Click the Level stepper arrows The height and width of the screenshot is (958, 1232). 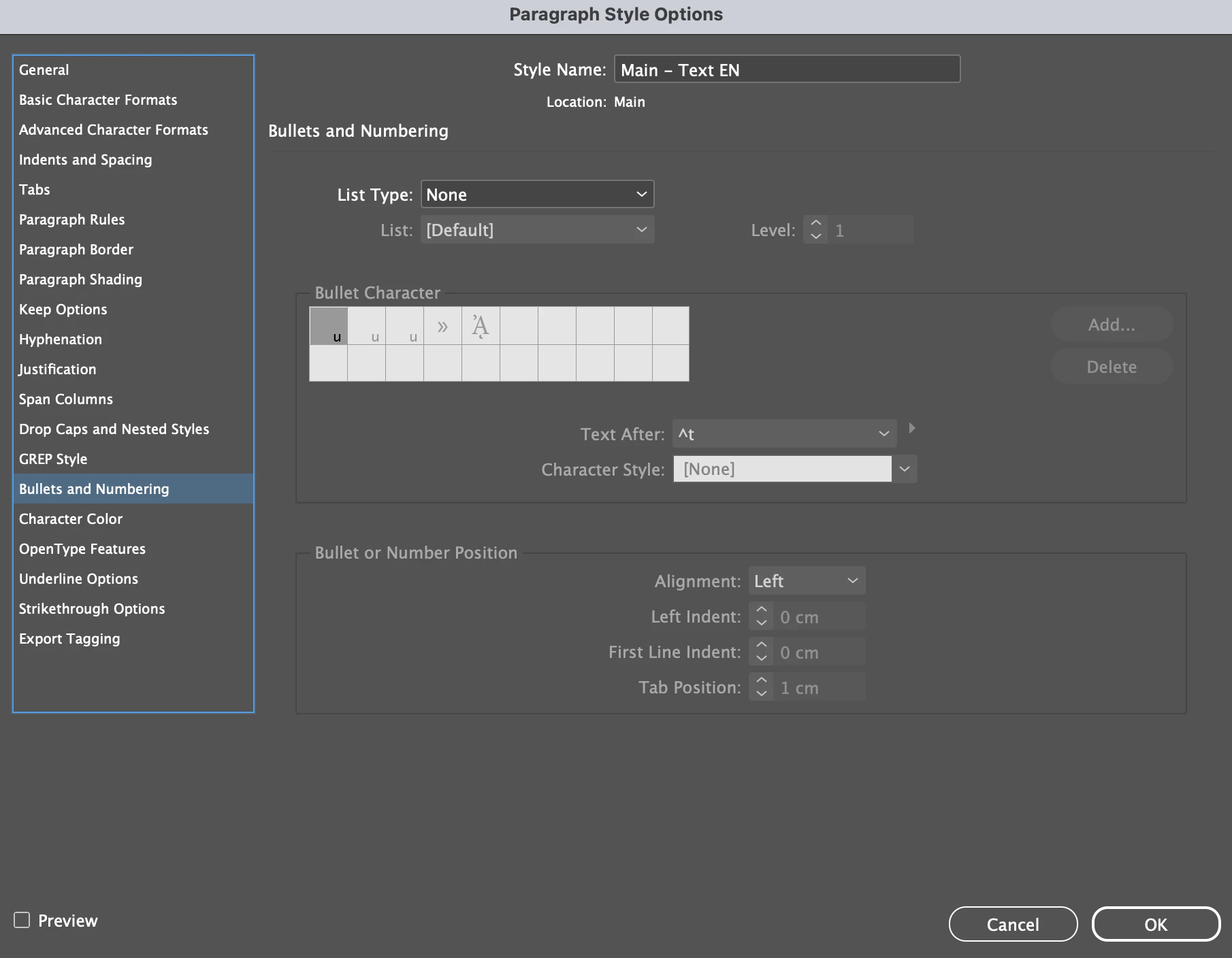coord(815,230)
